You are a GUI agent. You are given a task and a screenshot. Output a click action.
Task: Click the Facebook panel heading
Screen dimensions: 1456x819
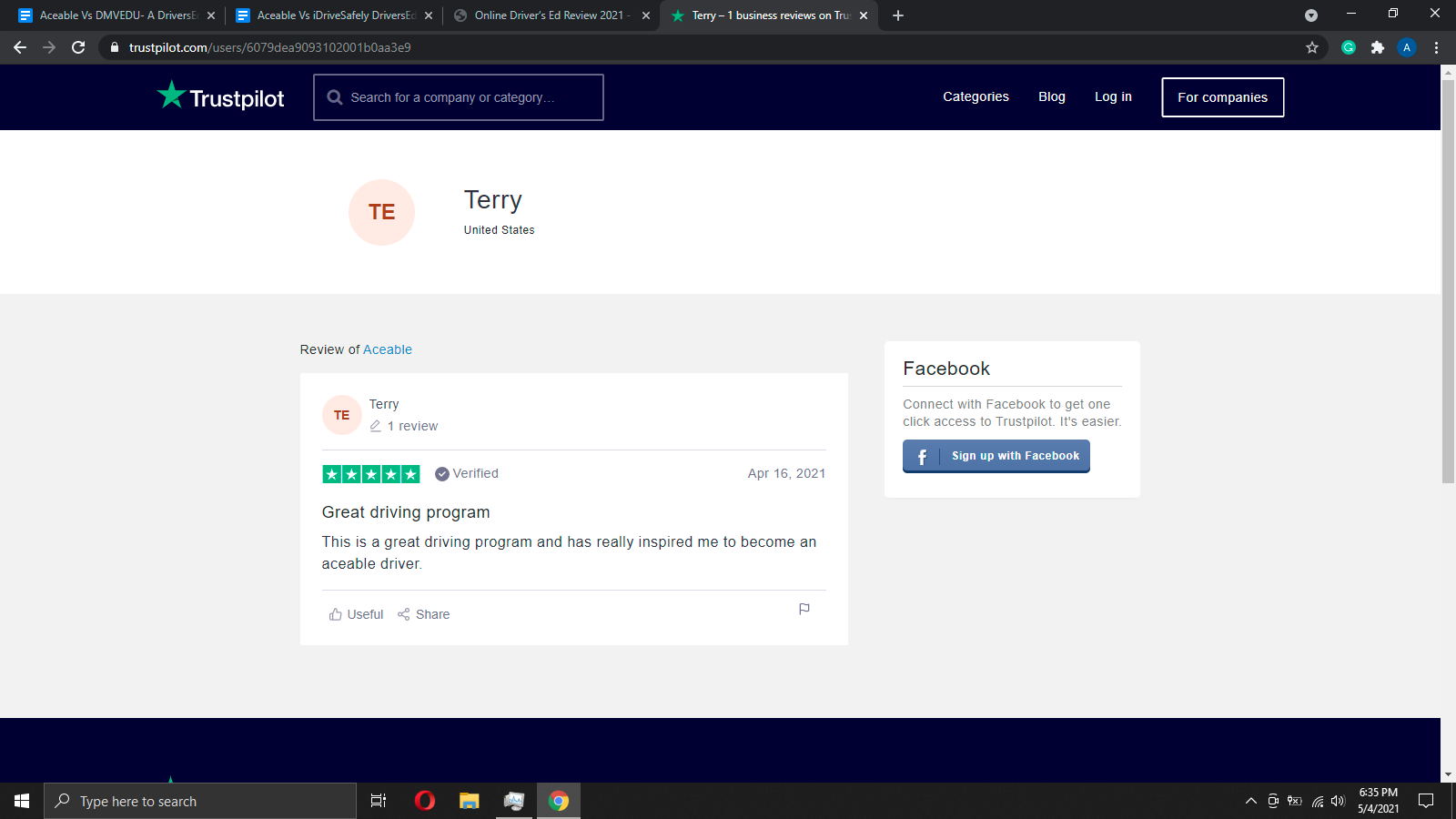coord(946,369)
